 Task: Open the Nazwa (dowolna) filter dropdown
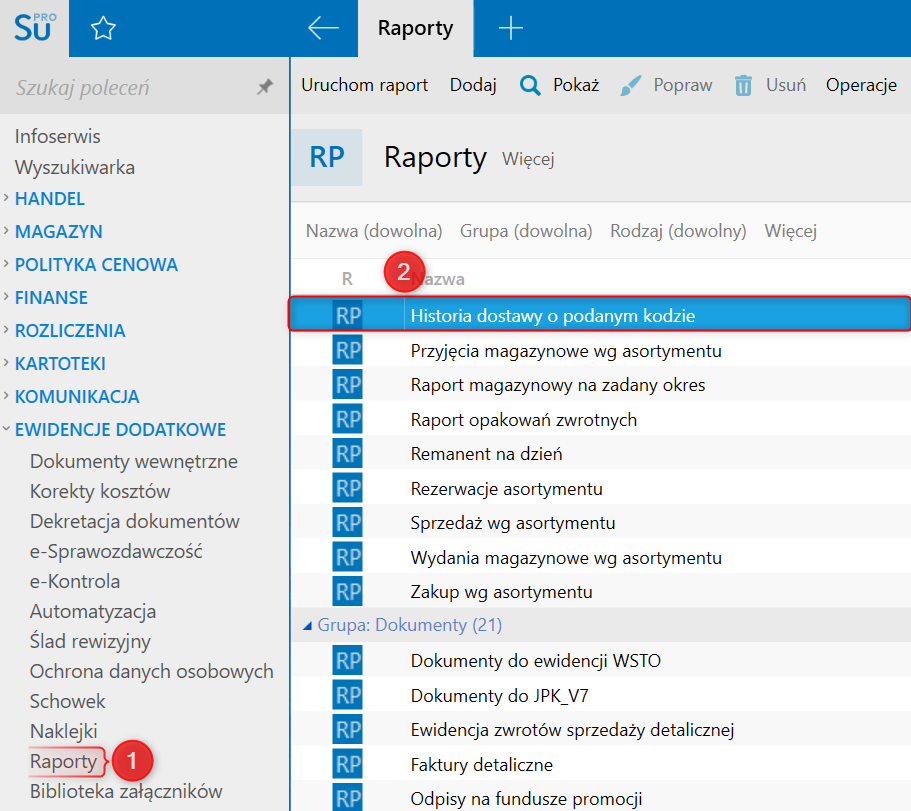click(374, 231)
